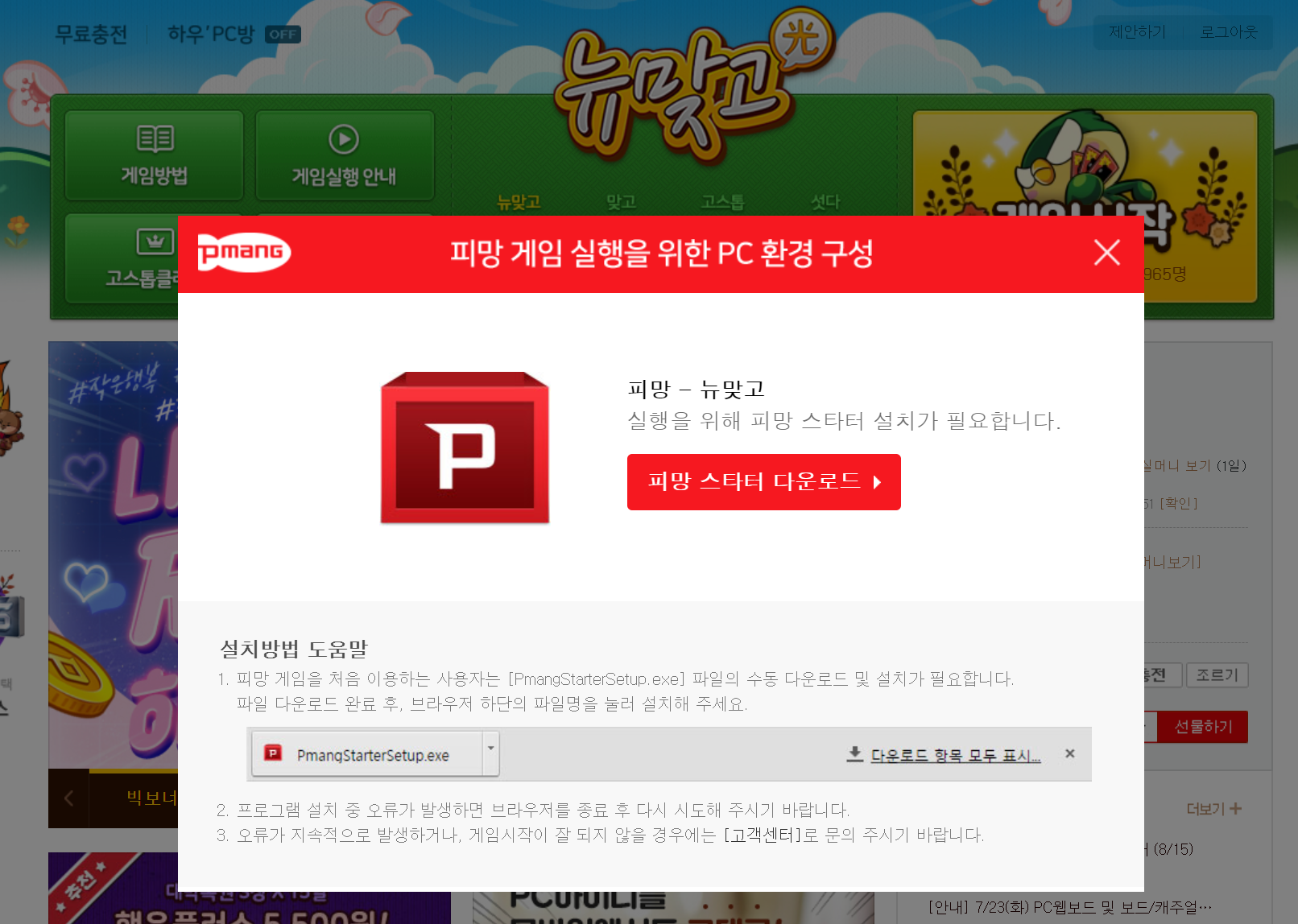Dismiss the download bar with its X
The image size is (1298, 924).
click(x=1069, y=753)
